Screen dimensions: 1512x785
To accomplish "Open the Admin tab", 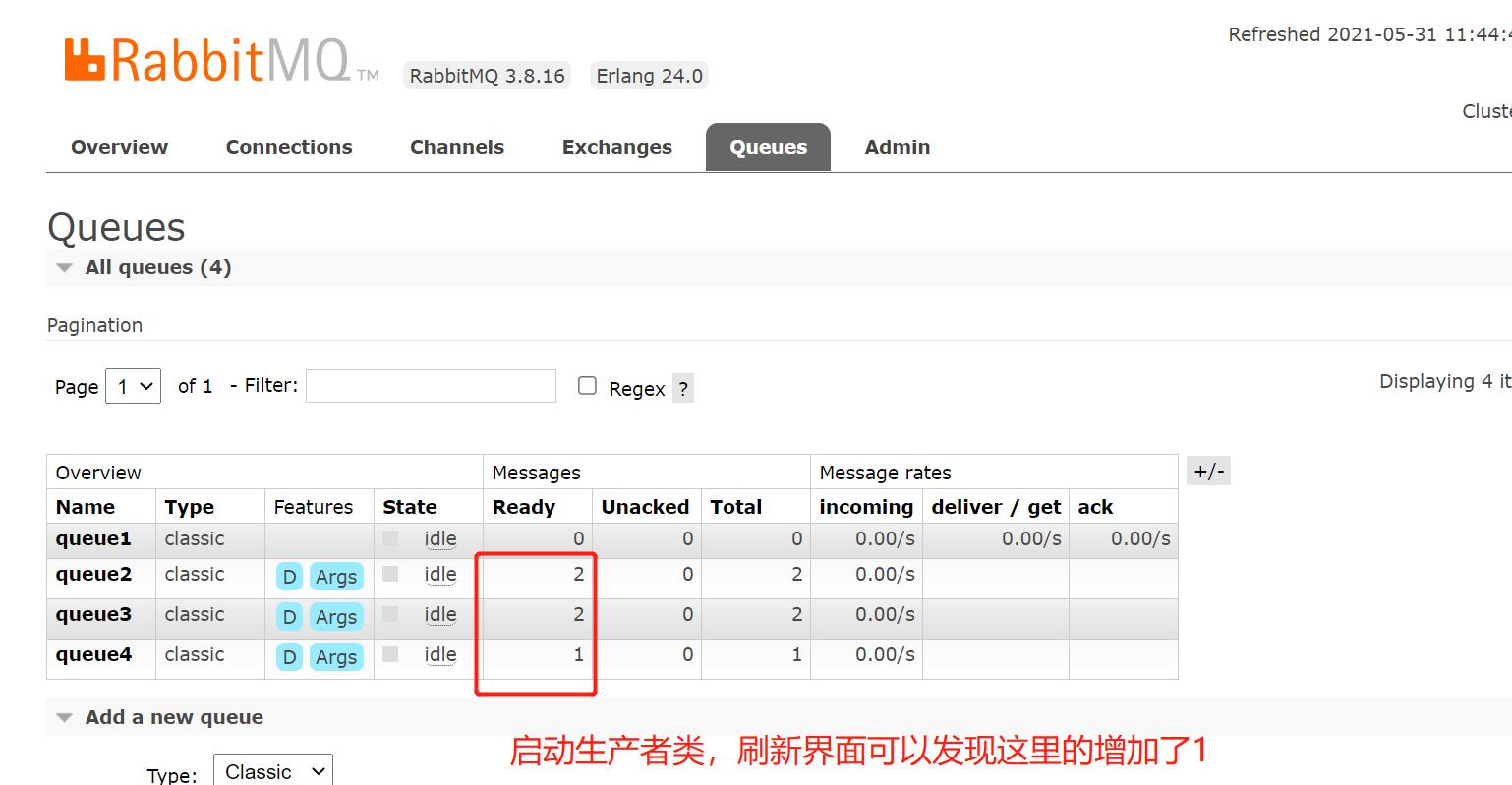I will tap(898, 147).
